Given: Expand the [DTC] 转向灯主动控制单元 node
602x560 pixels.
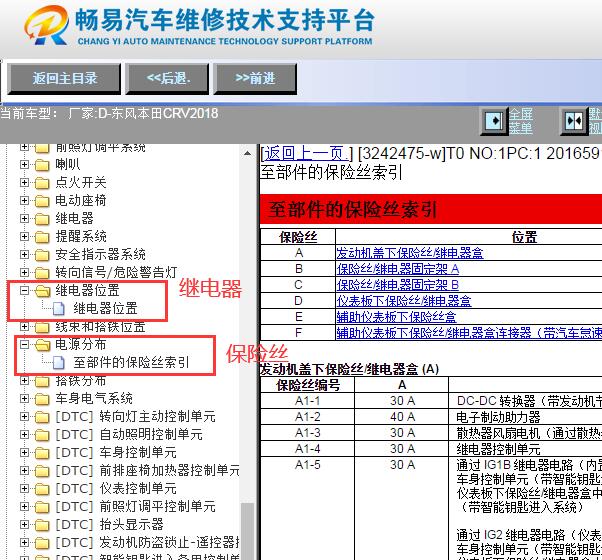Looking at the screenshot, I should pyautogui.click(x=24, y=416).
